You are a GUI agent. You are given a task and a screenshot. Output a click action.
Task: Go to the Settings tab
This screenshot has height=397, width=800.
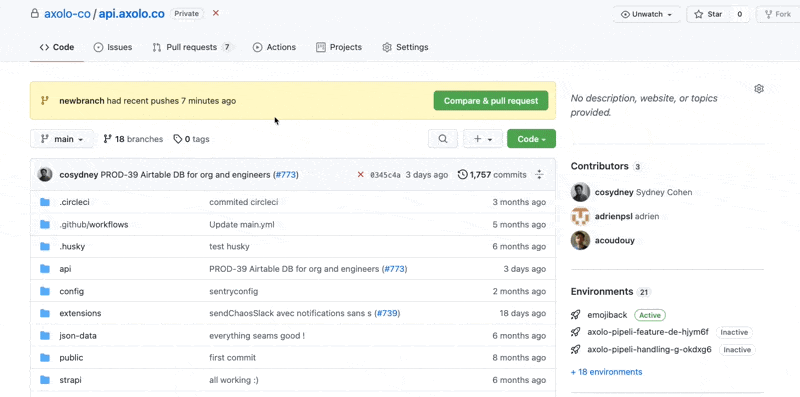tap(405, 47)
